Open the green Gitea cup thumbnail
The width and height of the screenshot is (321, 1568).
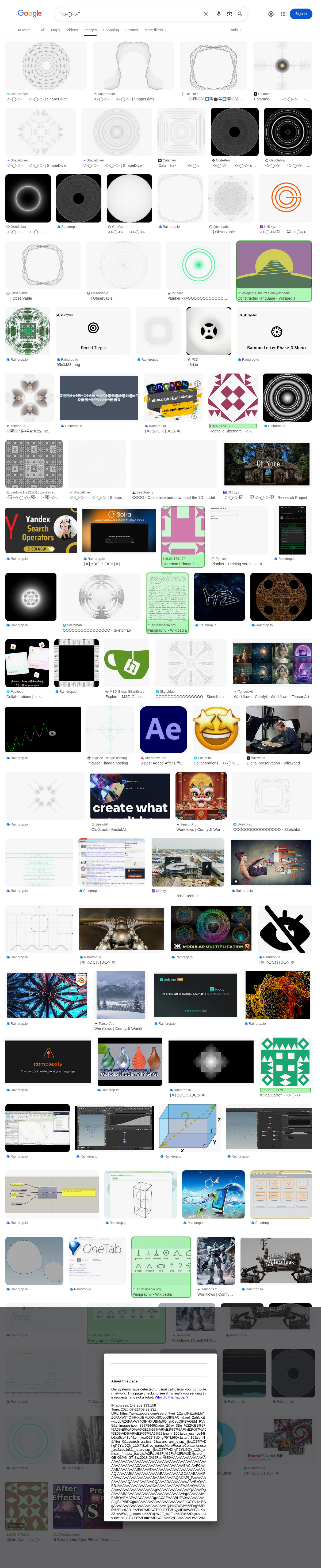pyautogui.click(x=127, y=664)
